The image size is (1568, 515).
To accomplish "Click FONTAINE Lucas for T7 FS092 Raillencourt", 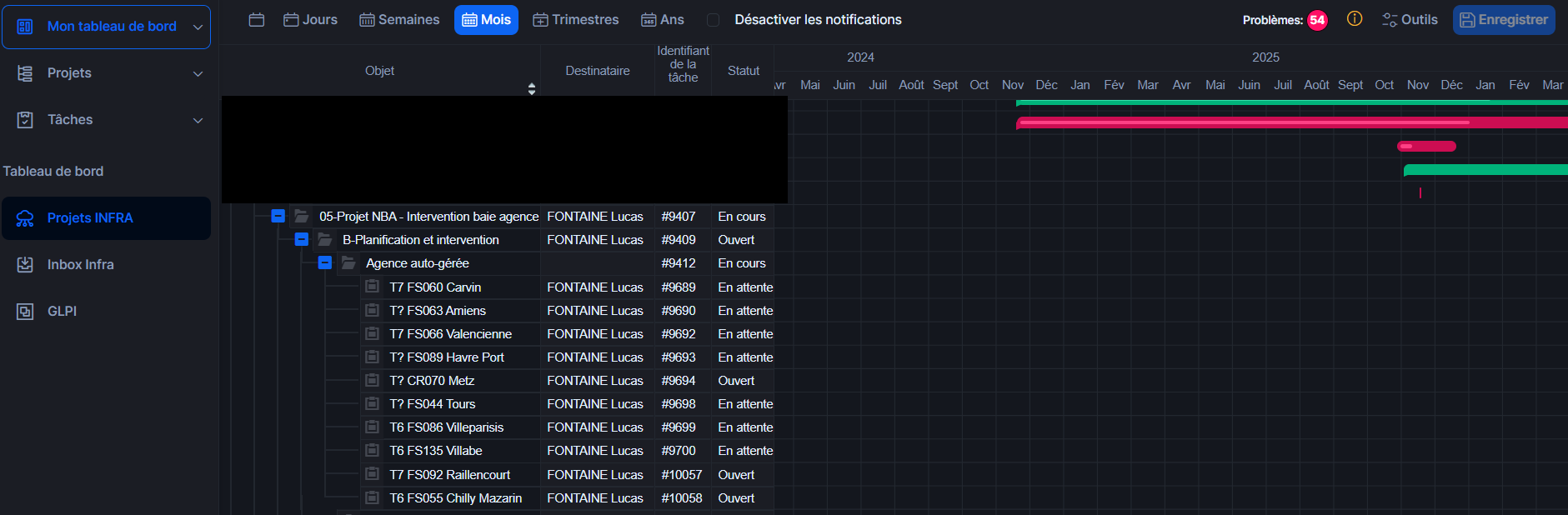I will (595, 475).
